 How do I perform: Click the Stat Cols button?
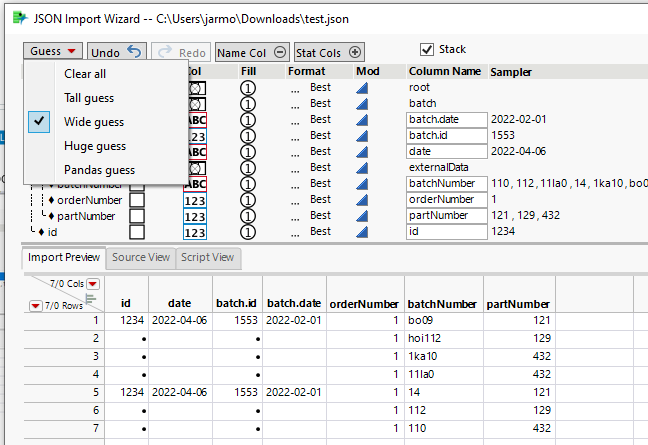coord(329,52)
